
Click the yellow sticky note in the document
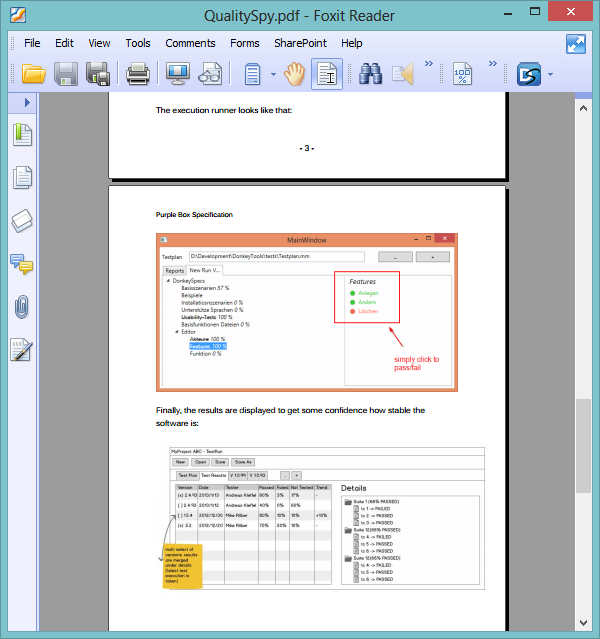pos(182,566)
